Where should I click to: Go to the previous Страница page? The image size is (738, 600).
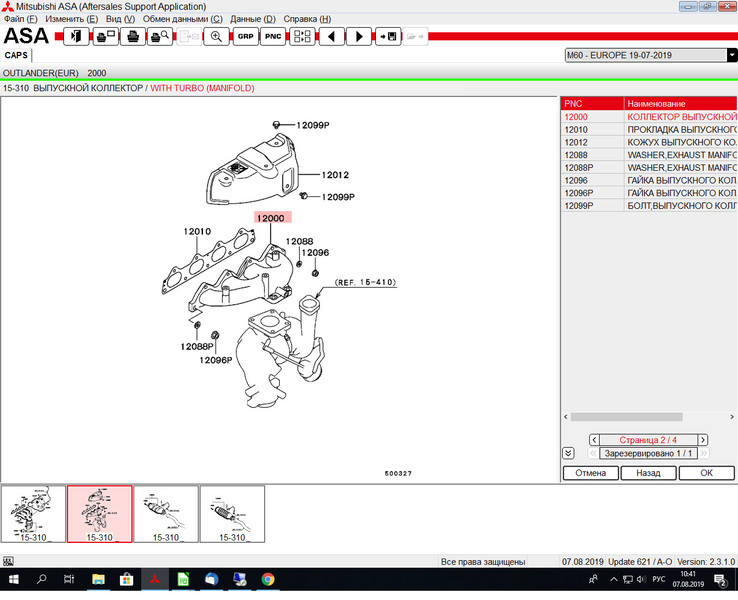(594, 440)
